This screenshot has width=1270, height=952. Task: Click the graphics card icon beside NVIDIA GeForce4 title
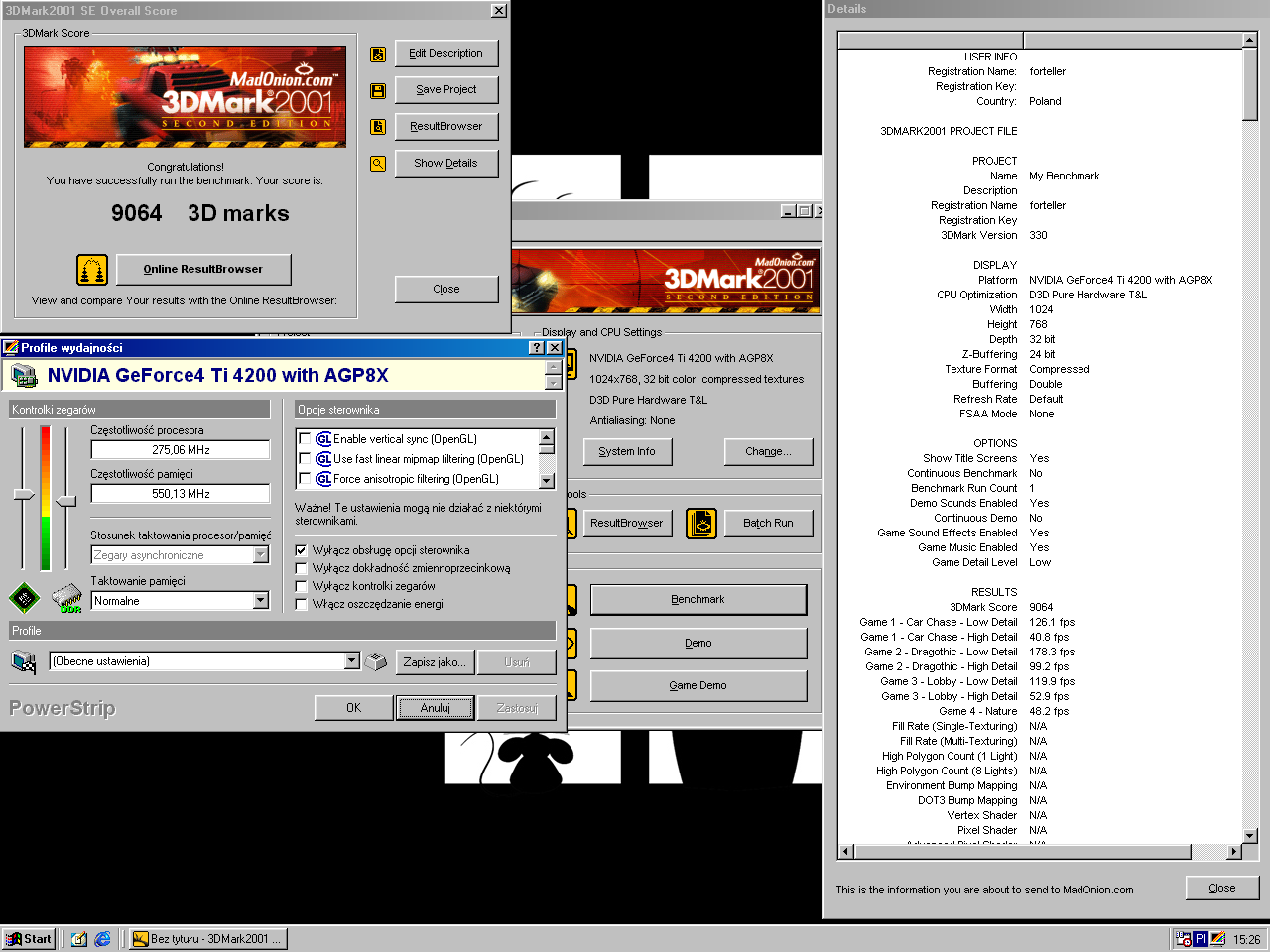24,377
